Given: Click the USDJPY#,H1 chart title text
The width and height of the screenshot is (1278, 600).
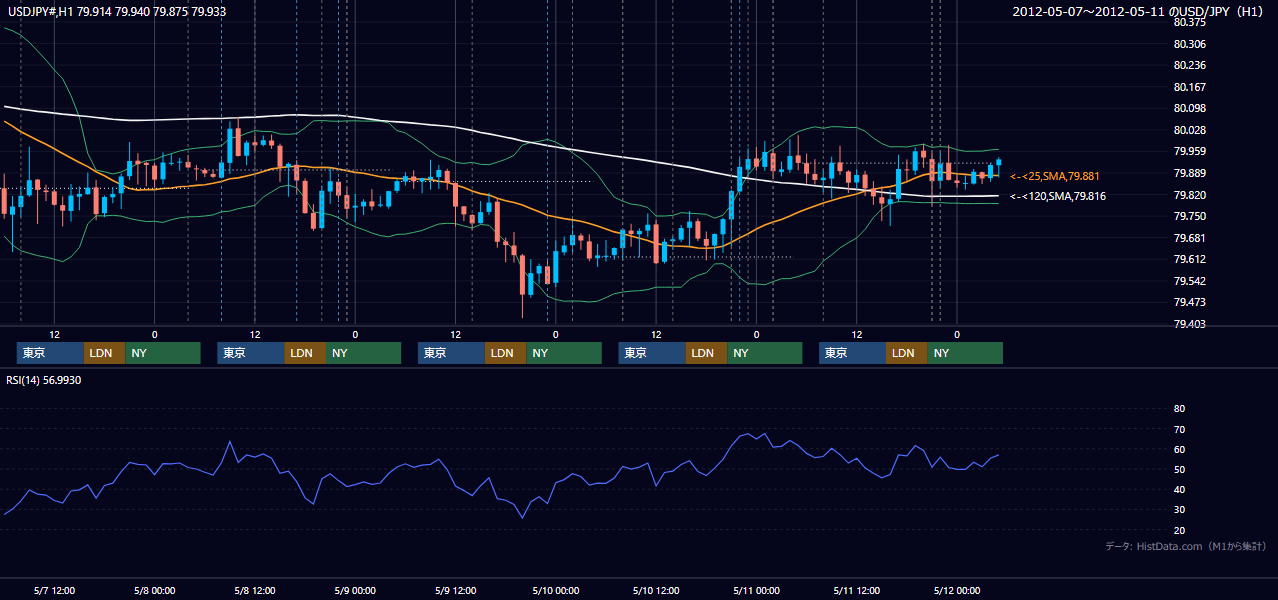Looking at the screenshot, I should 116,11.
